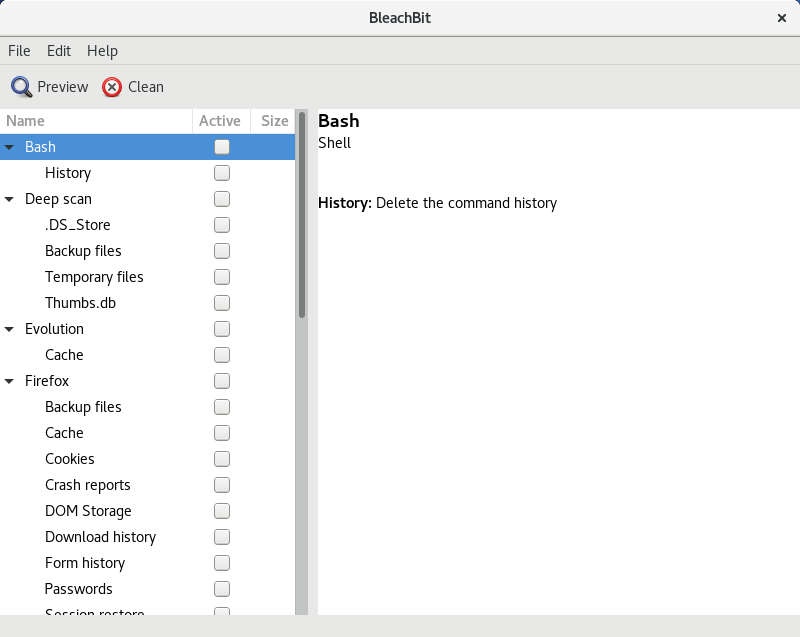Enable the Temporary files checkbox

coord(222,277)
